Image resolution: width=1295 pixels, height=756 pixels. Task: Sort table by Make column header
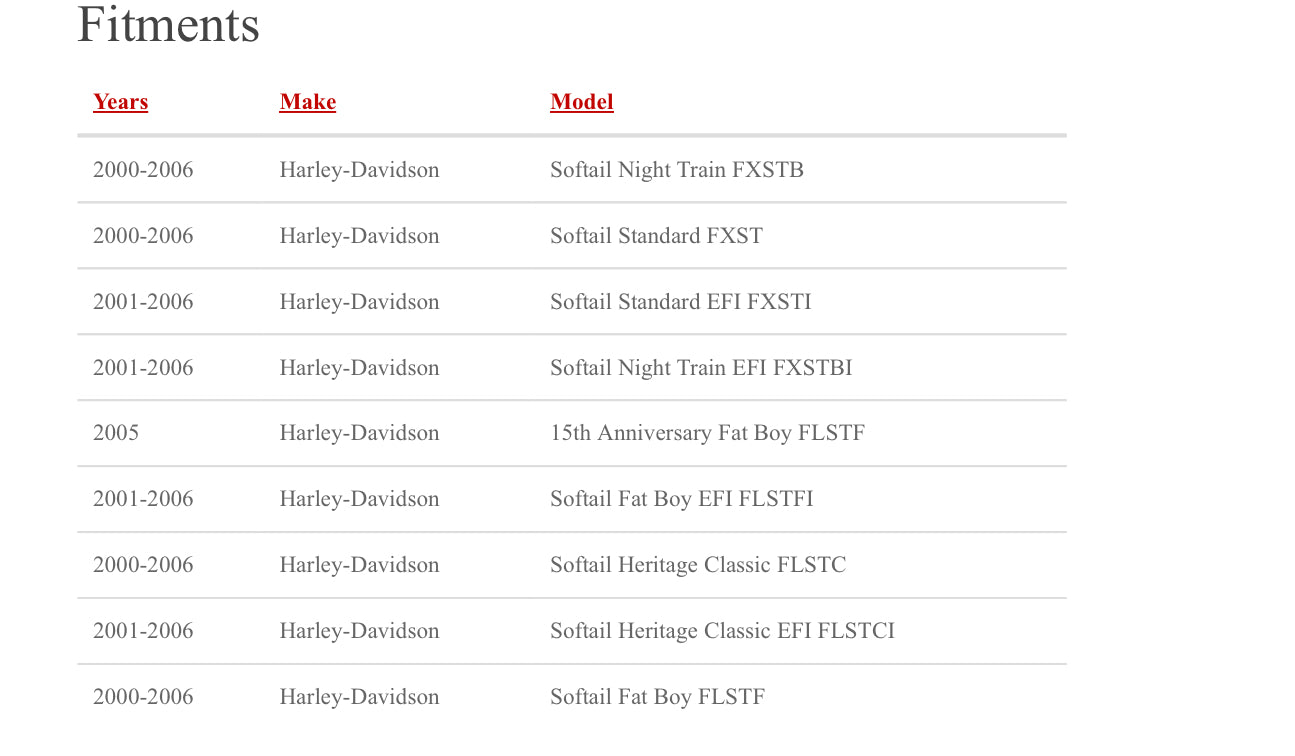pos(307,102)
